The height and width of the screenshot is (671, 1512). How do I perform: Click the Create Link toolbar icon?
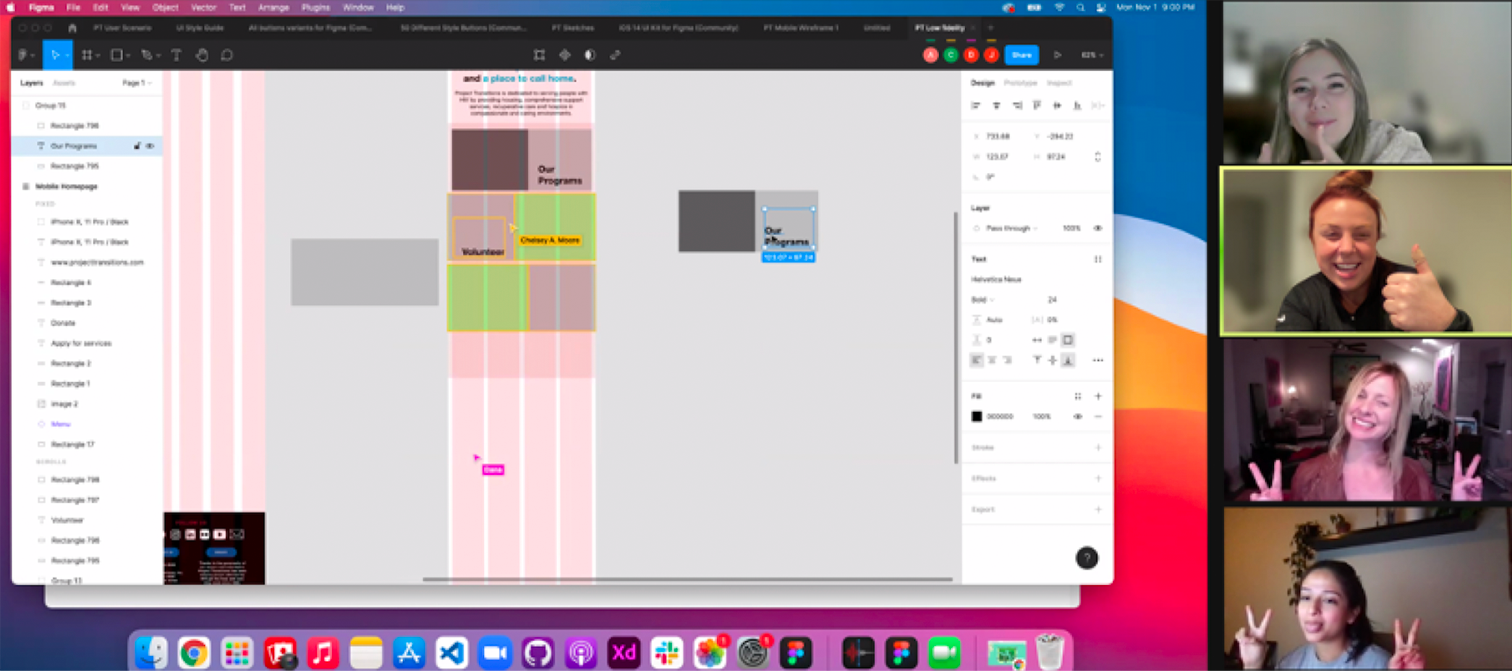click(x=615, y=55)
